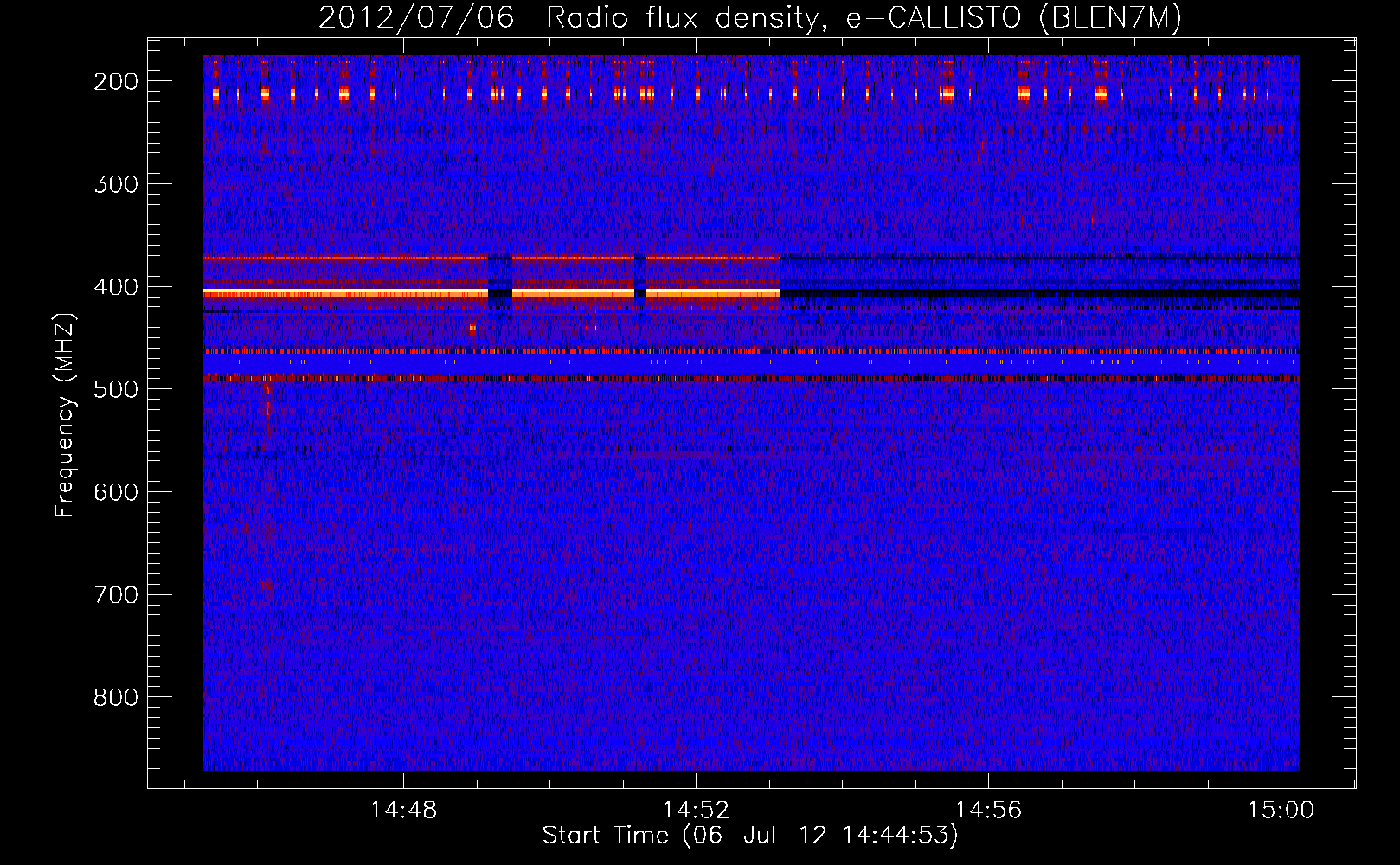Click the 200 frequency tick label
The height and width of the screenshot is (865, 1400).
point(116,81)
